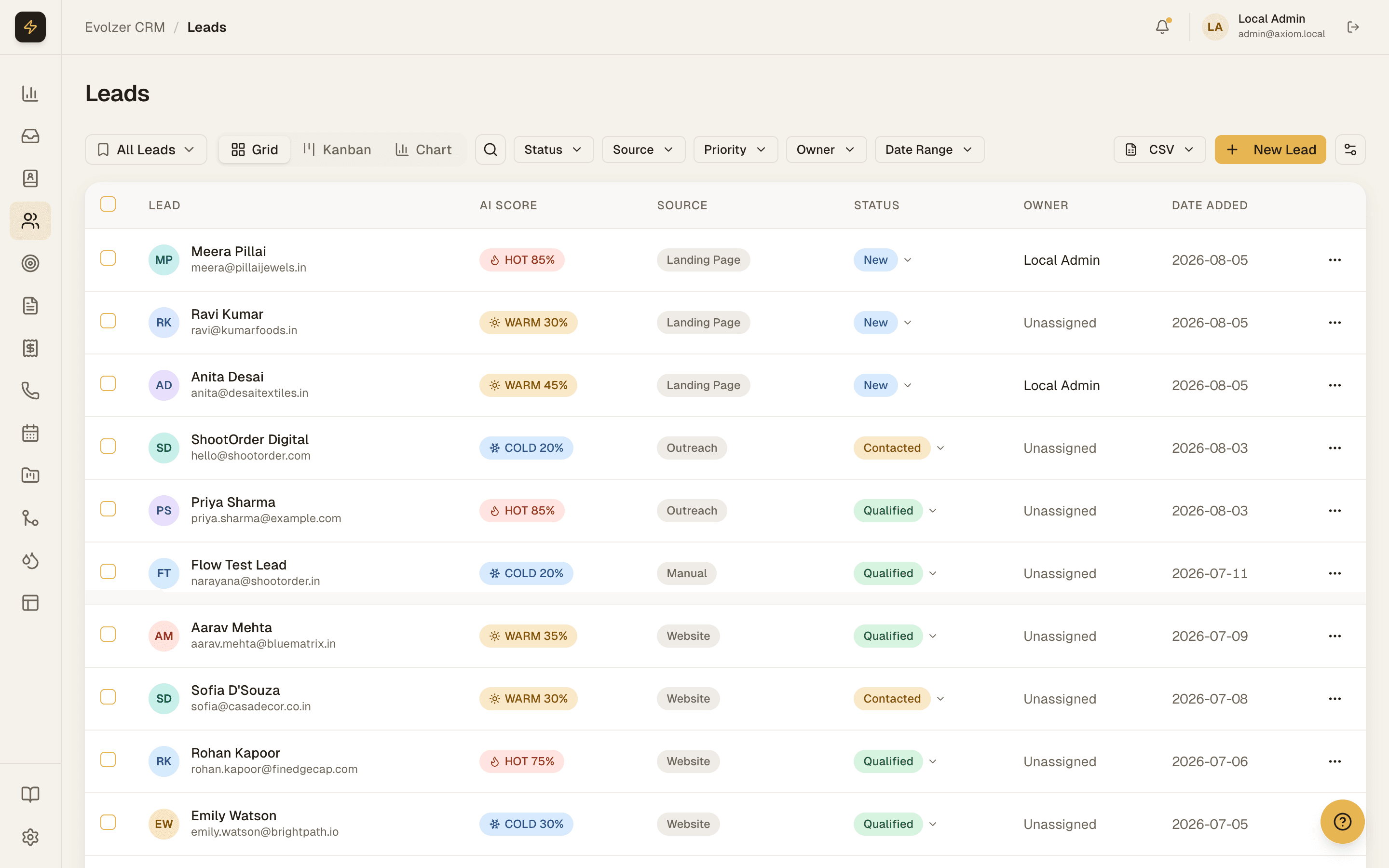Open the CSV export dropdown

pyautogui.click(x=1159, y=150)
